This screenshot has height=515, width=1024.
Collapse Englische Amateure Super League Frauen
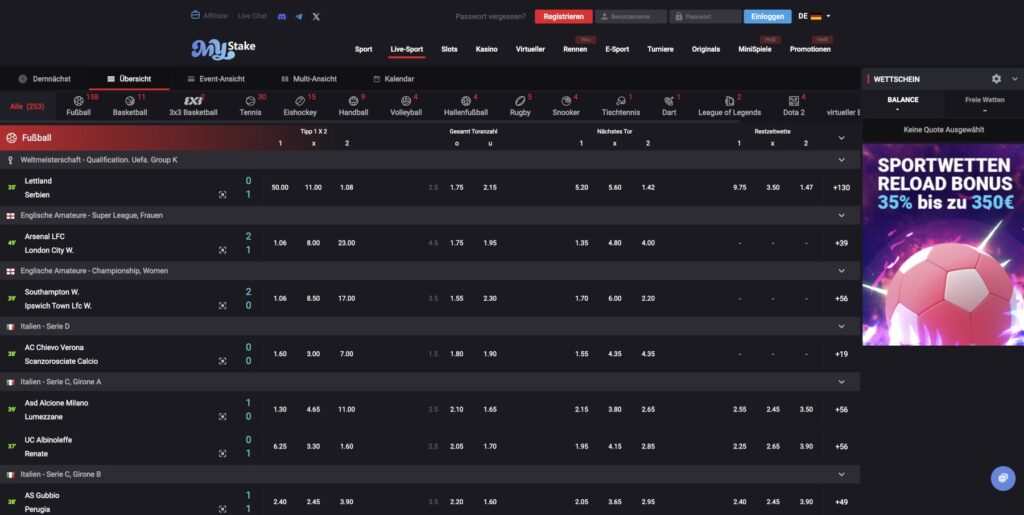(841, 215)
